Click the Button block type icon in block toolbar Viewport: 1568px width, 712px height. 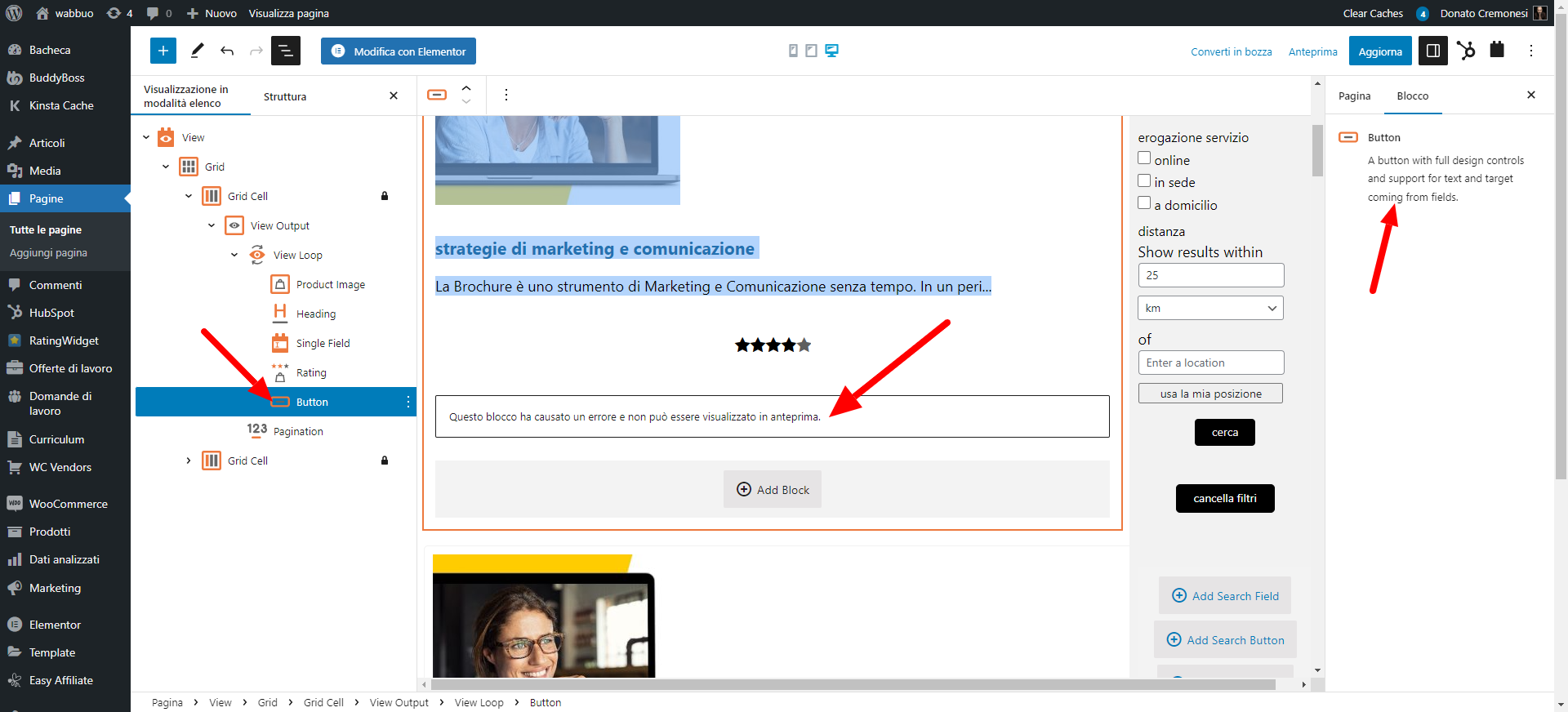[x=437, y=95]
